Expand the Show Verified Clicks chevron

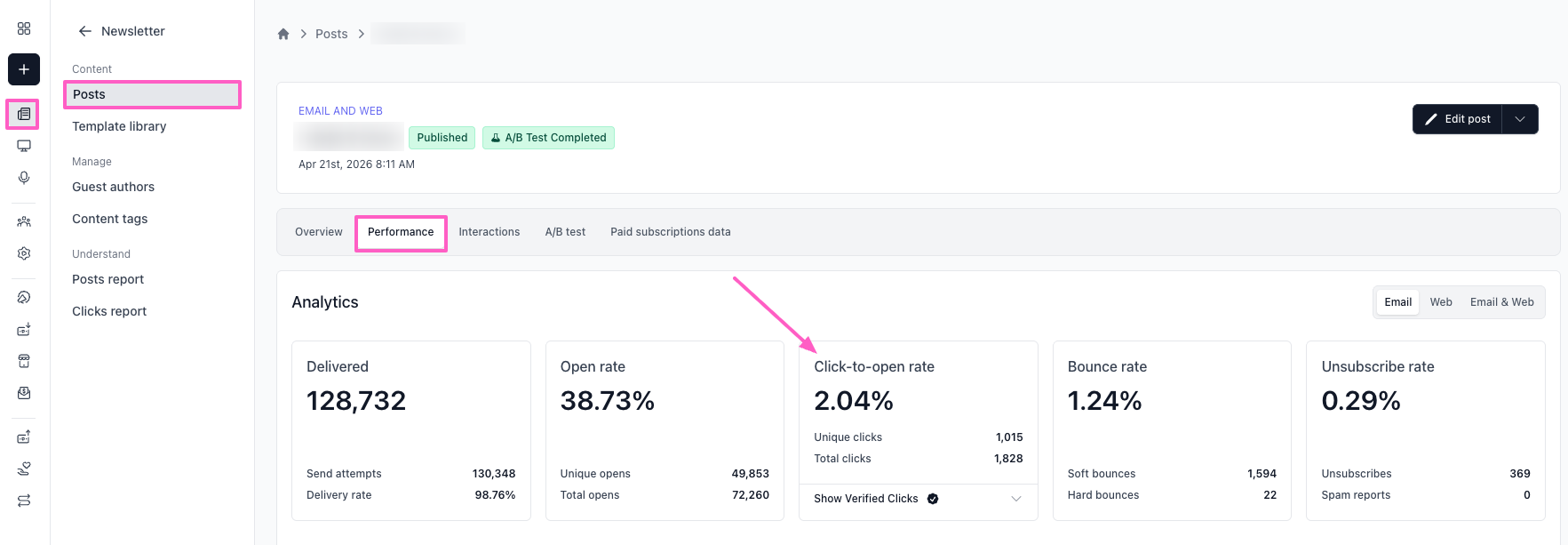coord(1016,499)
